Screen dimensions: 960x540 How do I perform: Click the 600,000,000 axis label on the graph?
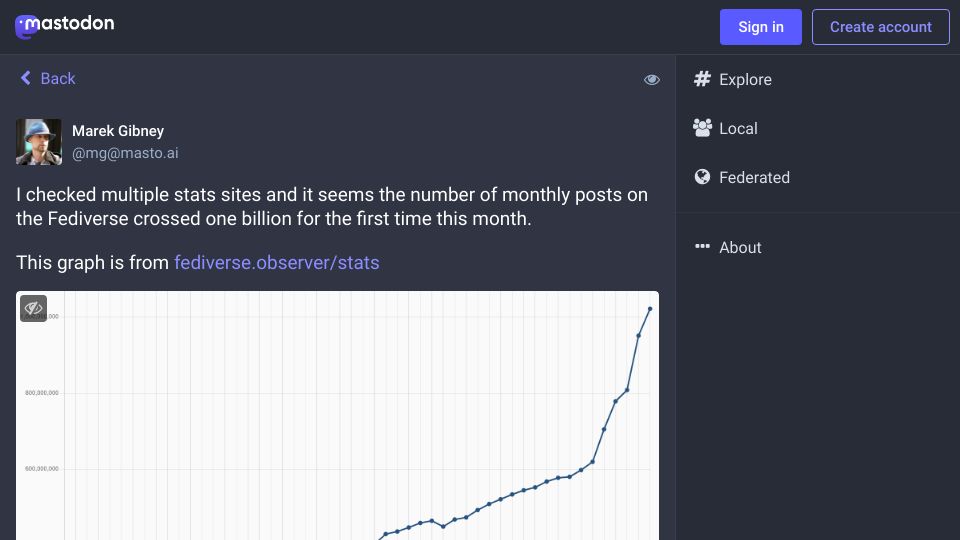42,469
